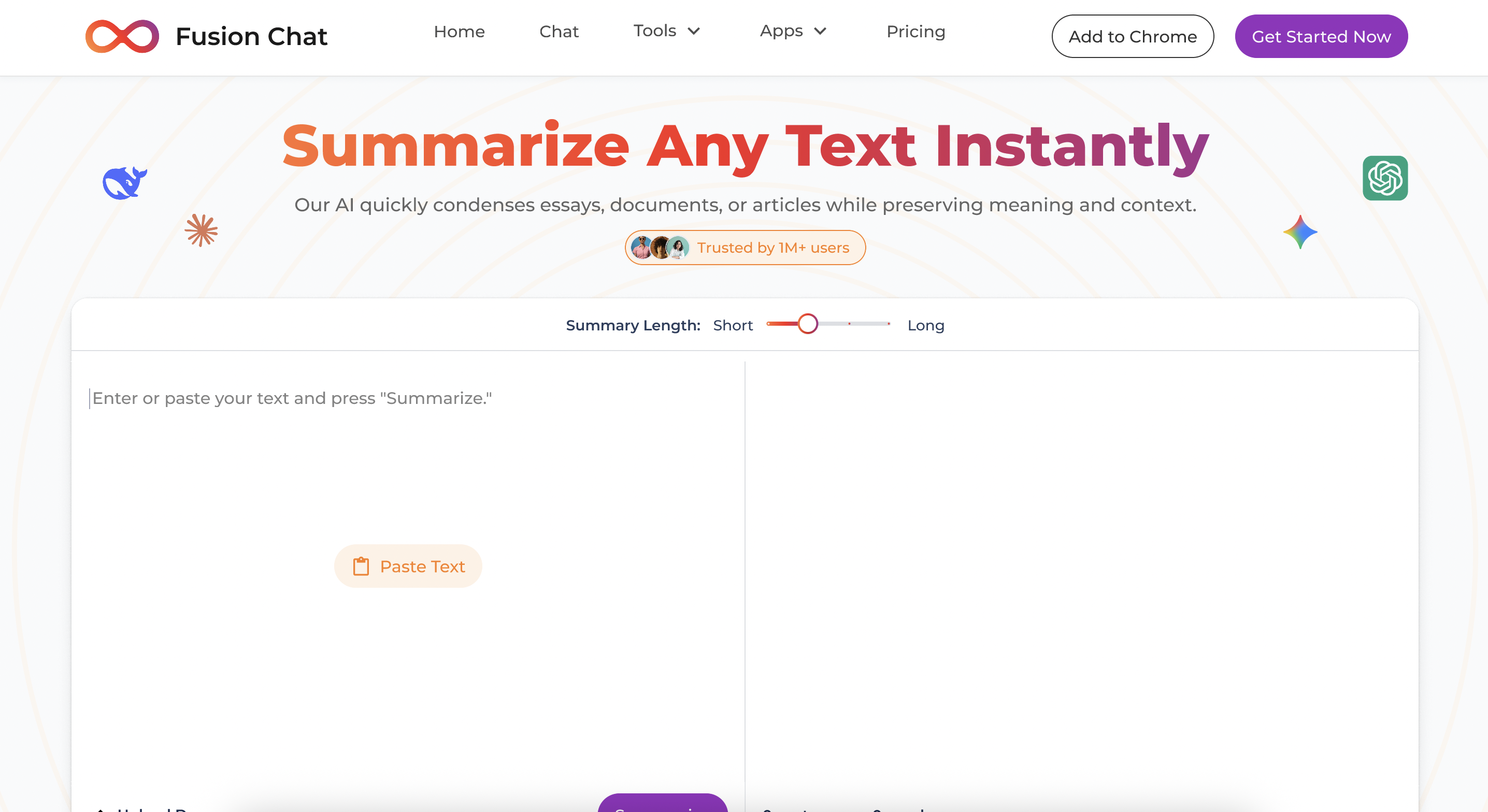Click the Gemini colorful sparkle icon
Screen dimensions: 1488x812
pos(1300,232)
